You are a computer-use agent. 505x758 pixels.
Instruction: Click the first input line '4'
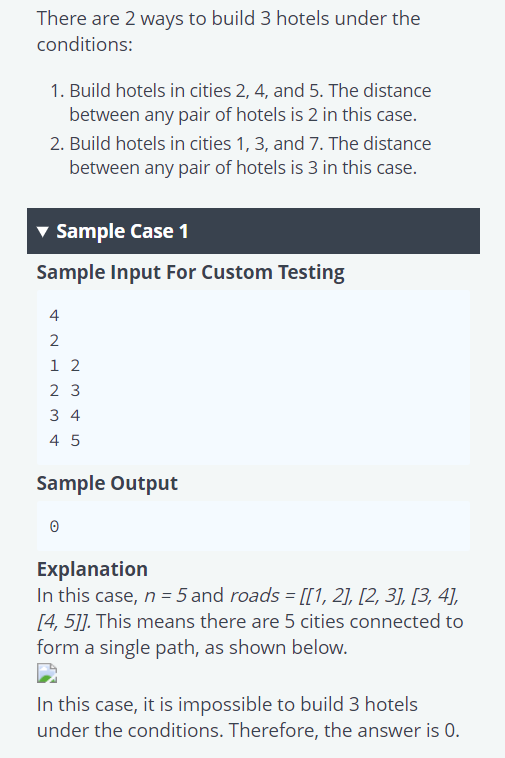tap(54, 316)
